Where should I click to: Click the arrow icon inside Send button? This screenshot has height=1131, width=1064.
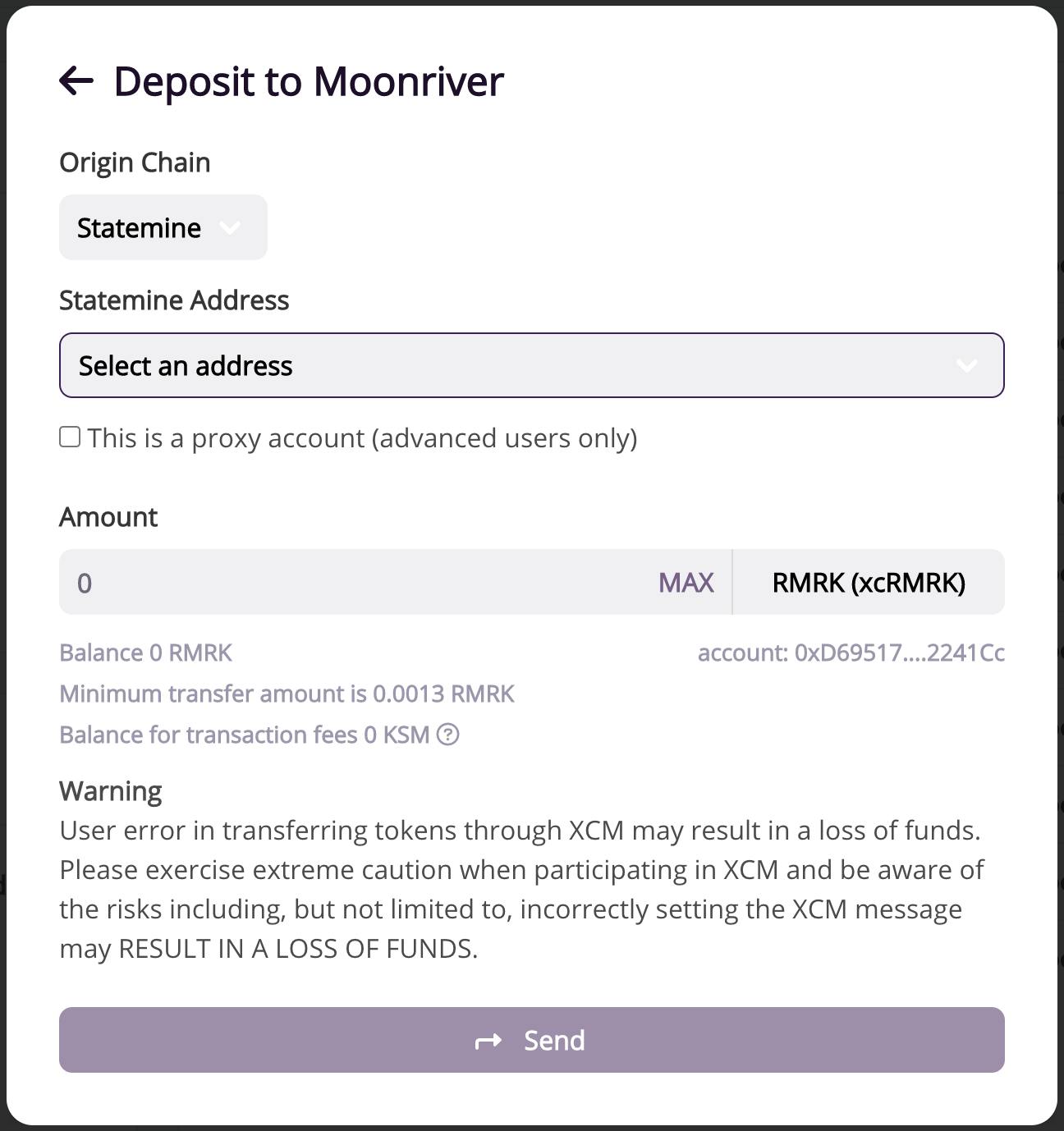click(x=488, y=1041)
